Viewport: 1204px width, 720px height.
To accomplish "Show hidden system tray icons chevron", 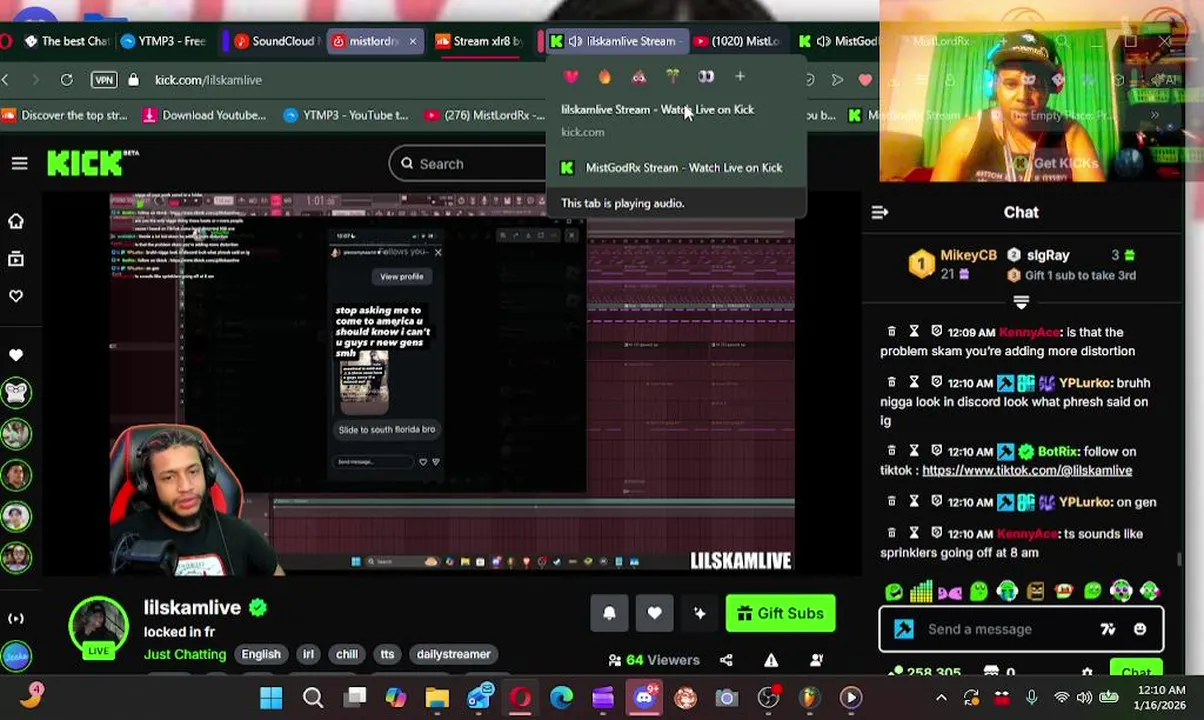I will (x=941, y=697).
